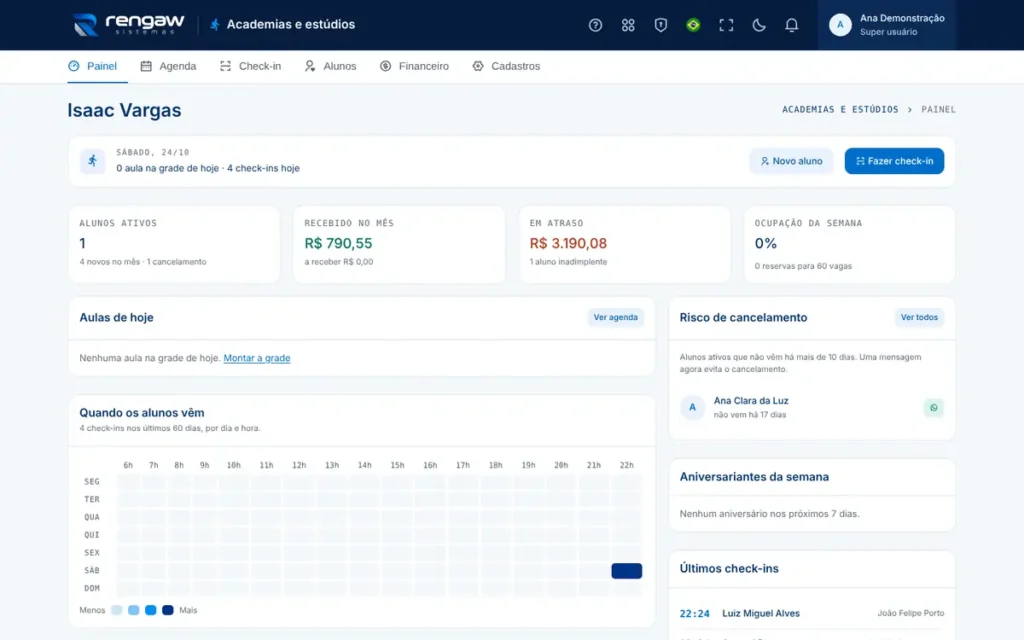Click the Cadastros gear icon
Image resolution: width=1024 pixels, height=640 pixels.
478,66
